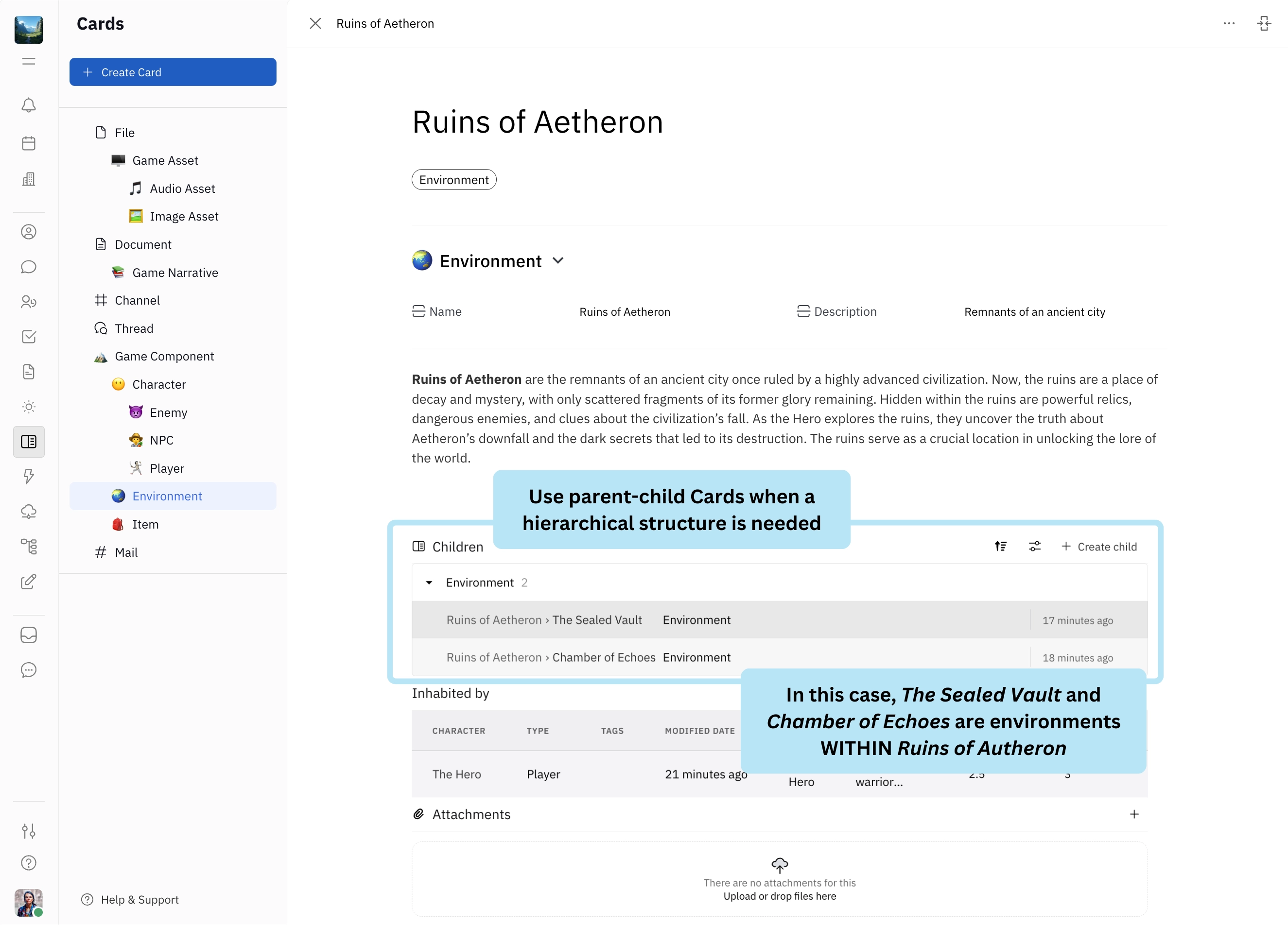
Task: Open the tasks checkmark icon in sidebar
Action: 28,337
